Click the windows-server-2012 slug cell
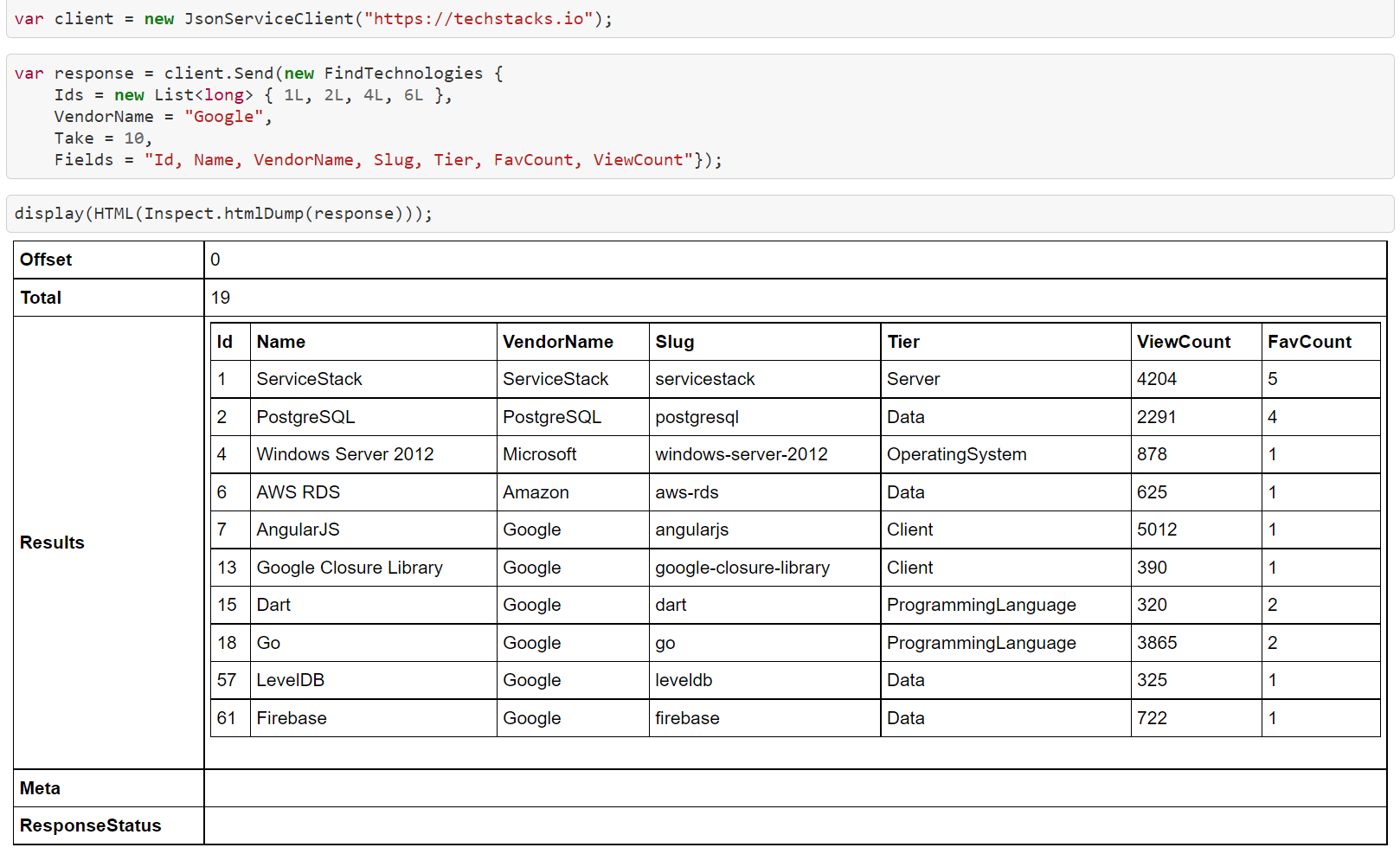 pyautogui.click(x=765, y=454)
